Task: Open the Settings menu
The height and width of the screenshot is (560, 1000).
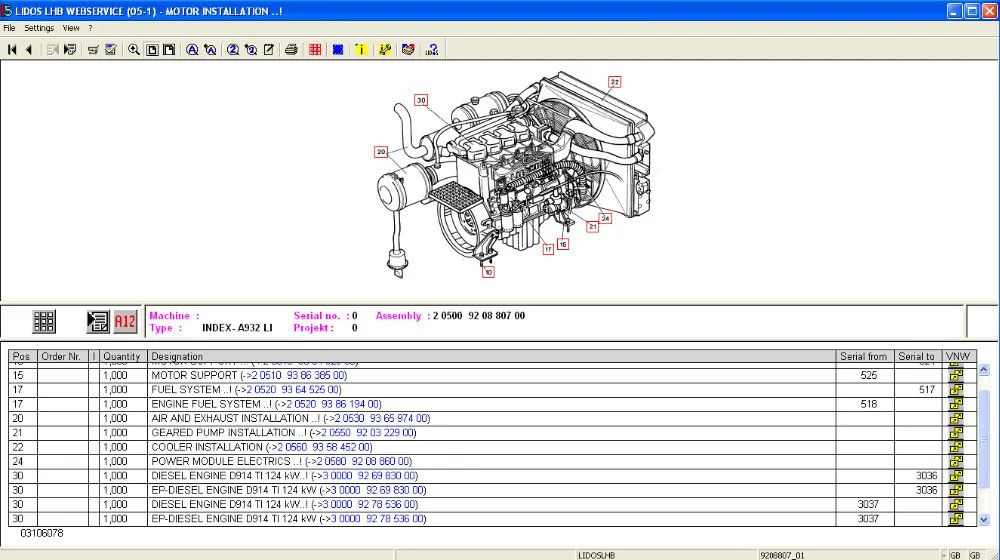Action: pos(39,28)
